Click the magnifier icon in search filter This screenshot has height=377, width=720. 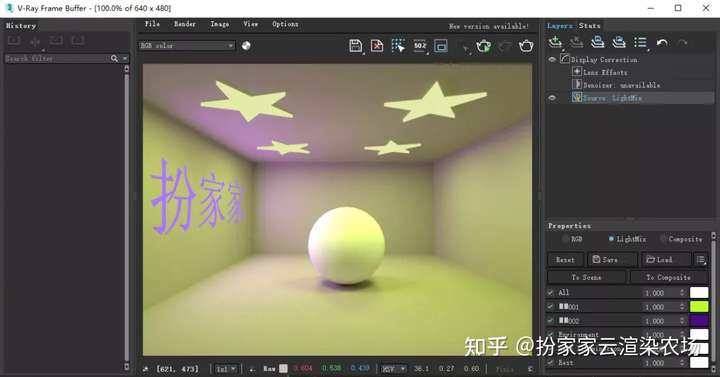click(114, 58)
